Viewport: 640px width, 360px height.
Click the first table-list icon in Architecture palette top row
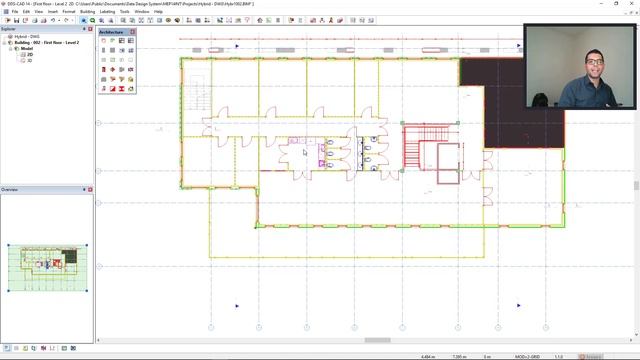(x=122, y=40)
